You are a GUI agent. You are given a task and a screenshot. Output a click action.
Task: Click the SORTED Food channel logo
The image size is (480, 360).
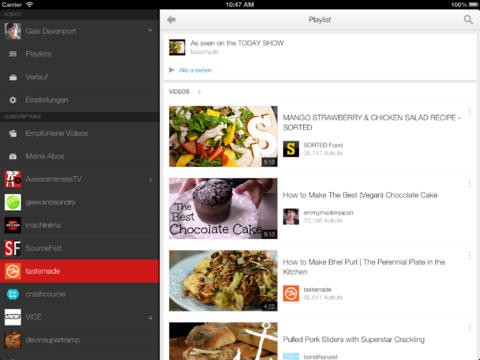click(291, 149)
